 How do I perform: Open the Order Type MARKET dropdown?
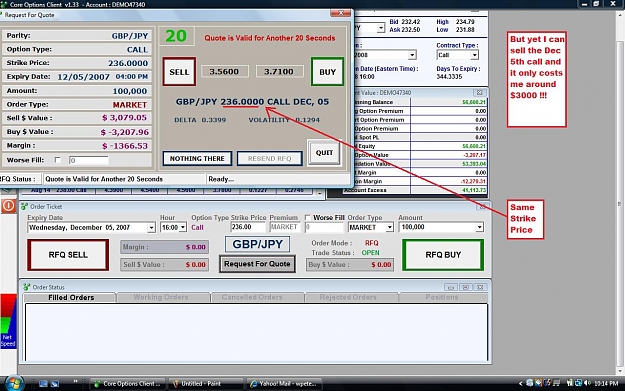(389, 228)
